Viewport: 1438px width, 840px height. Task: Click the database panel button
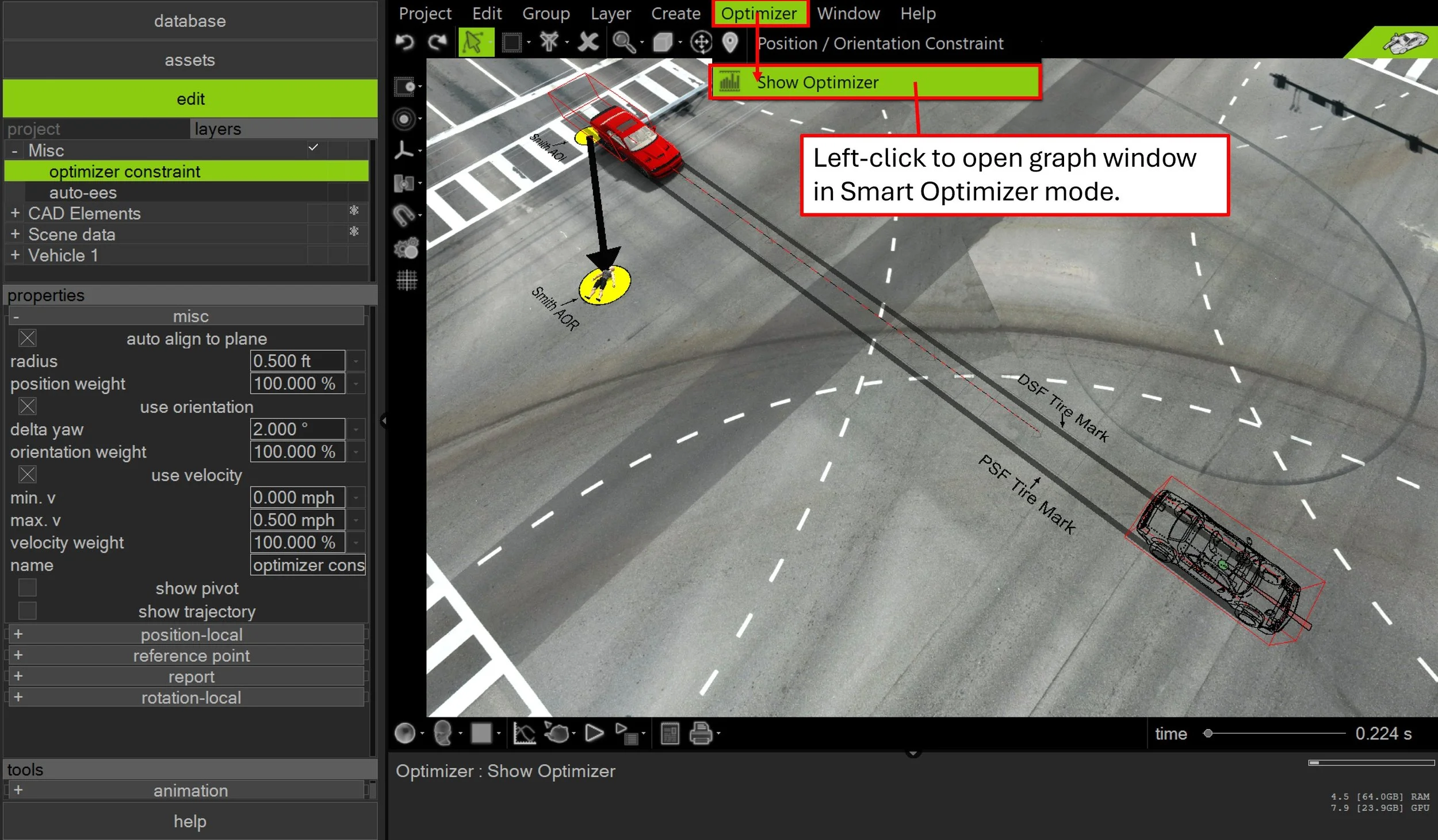point(190,21)
